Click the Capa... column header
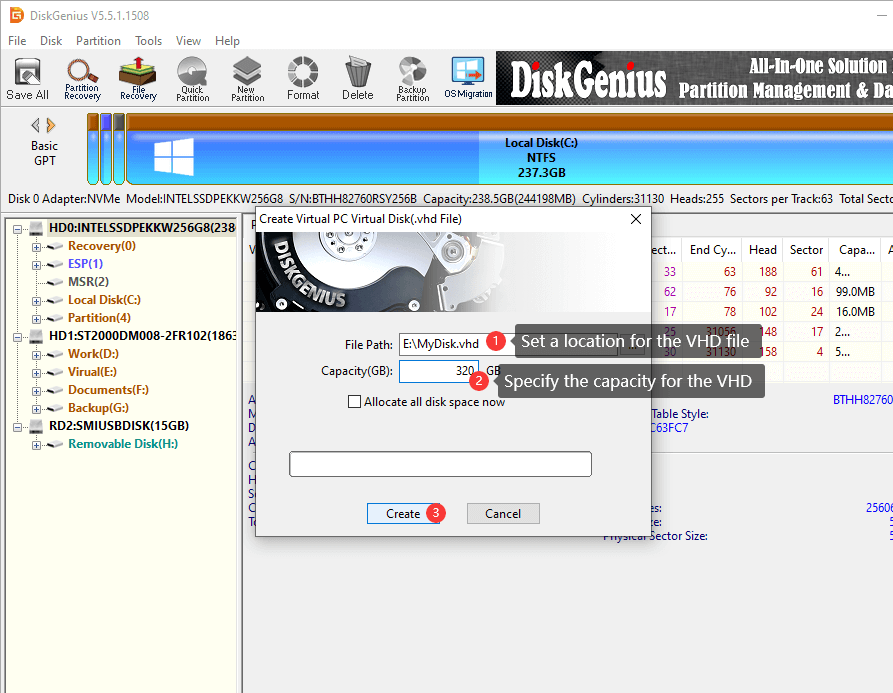Screen dimensions: 893x693 point(857,250)
